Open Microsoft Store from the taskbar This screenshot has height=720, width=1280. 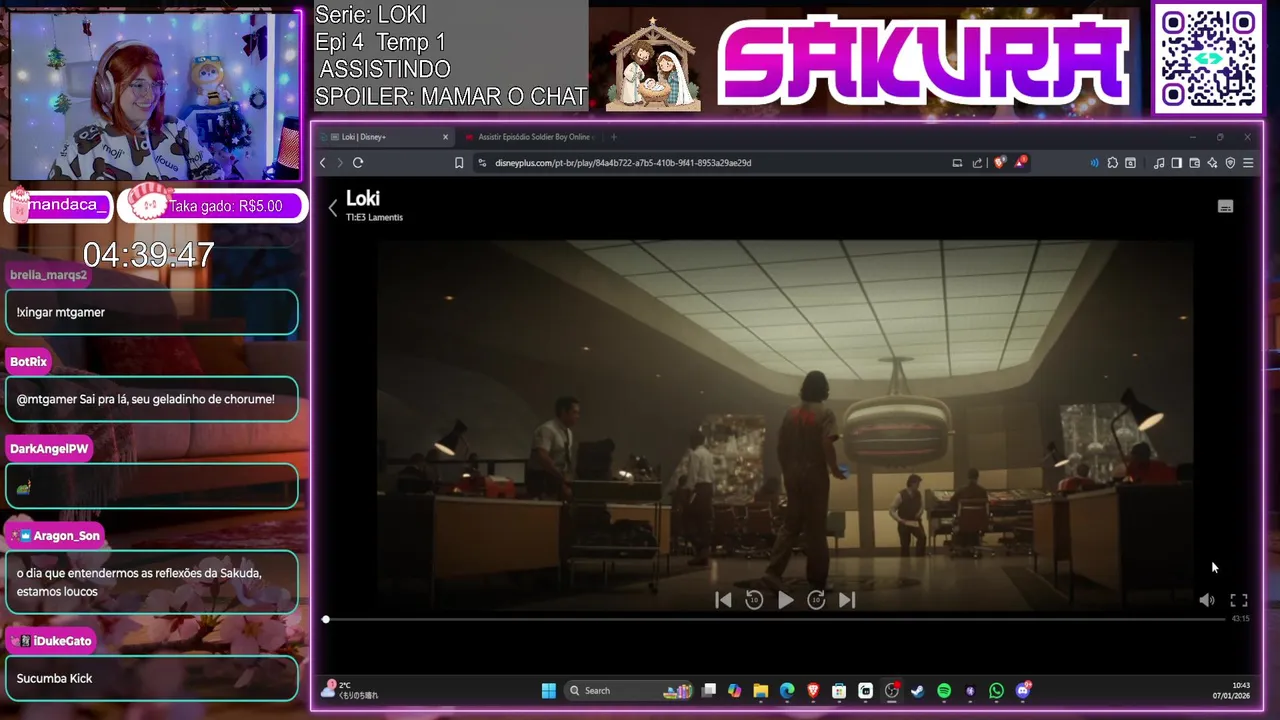pyautogui.click(x=839, y=691)
